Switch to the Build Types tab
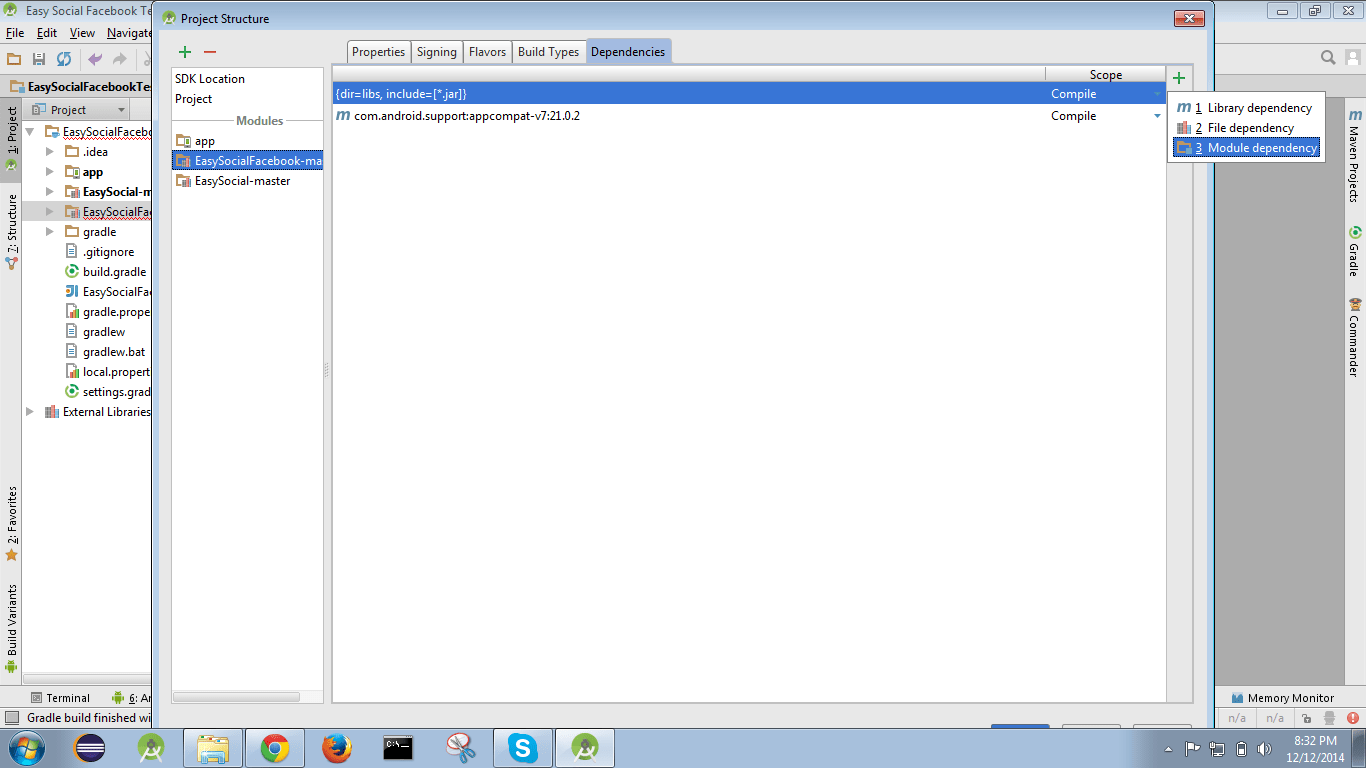1366x768 pixels. (548, 52)
